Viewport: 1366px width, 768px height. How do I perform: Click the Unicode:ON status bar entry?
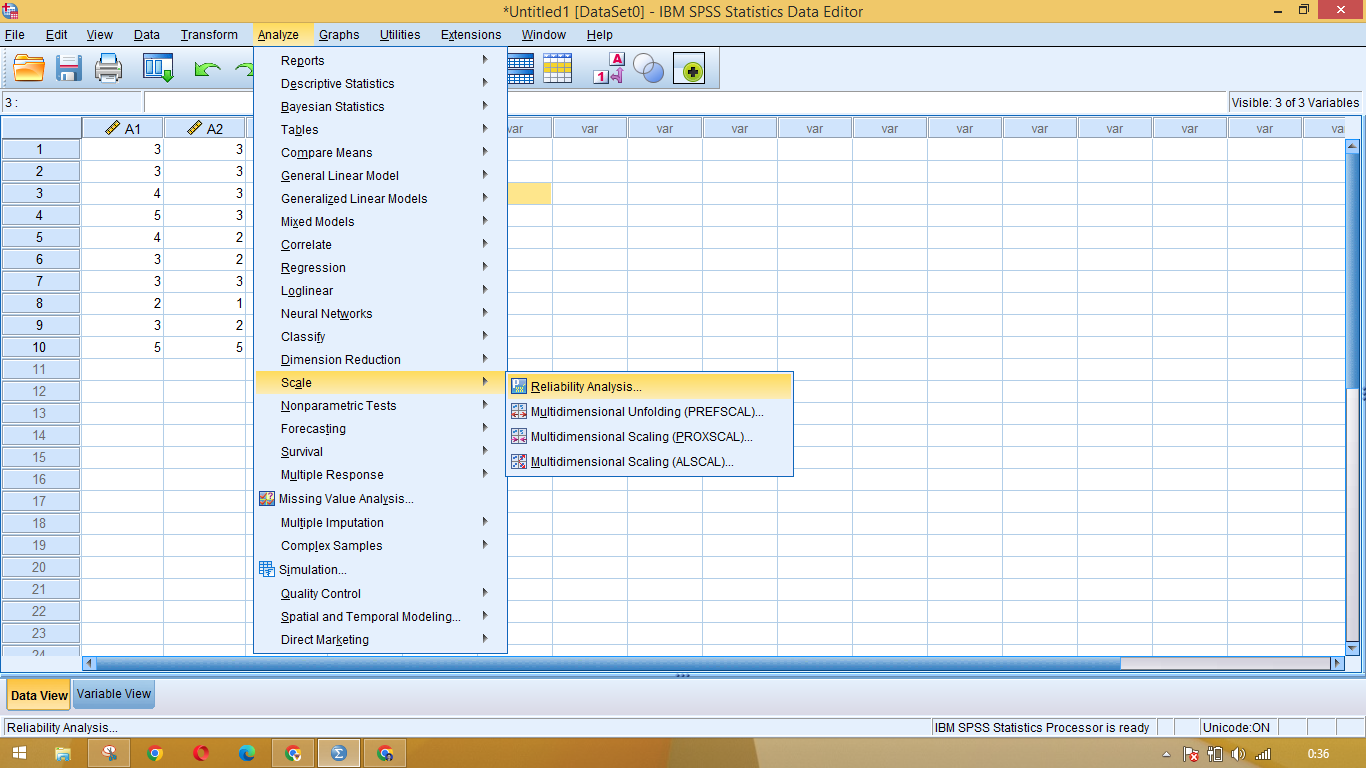tap(1236, 727)
